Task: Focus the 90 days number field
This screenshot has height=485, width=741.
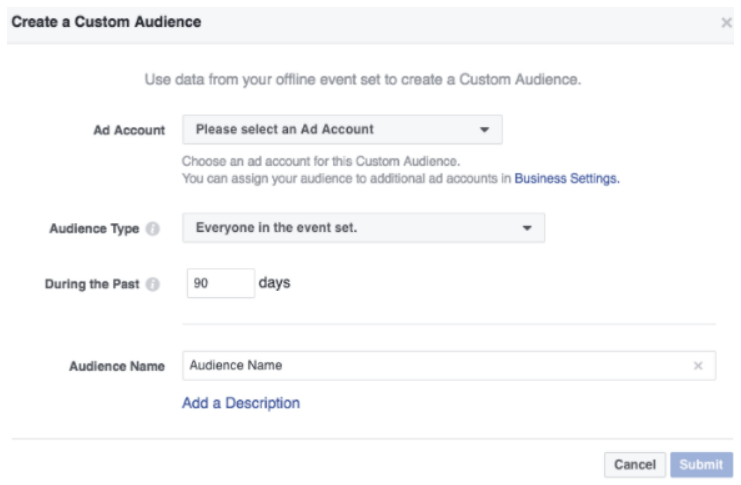Action: (x=220, y=283)
